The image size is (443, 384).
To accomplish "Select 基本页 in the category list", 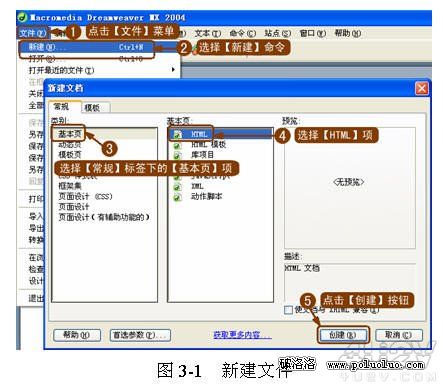I will [x=70, y=134].
